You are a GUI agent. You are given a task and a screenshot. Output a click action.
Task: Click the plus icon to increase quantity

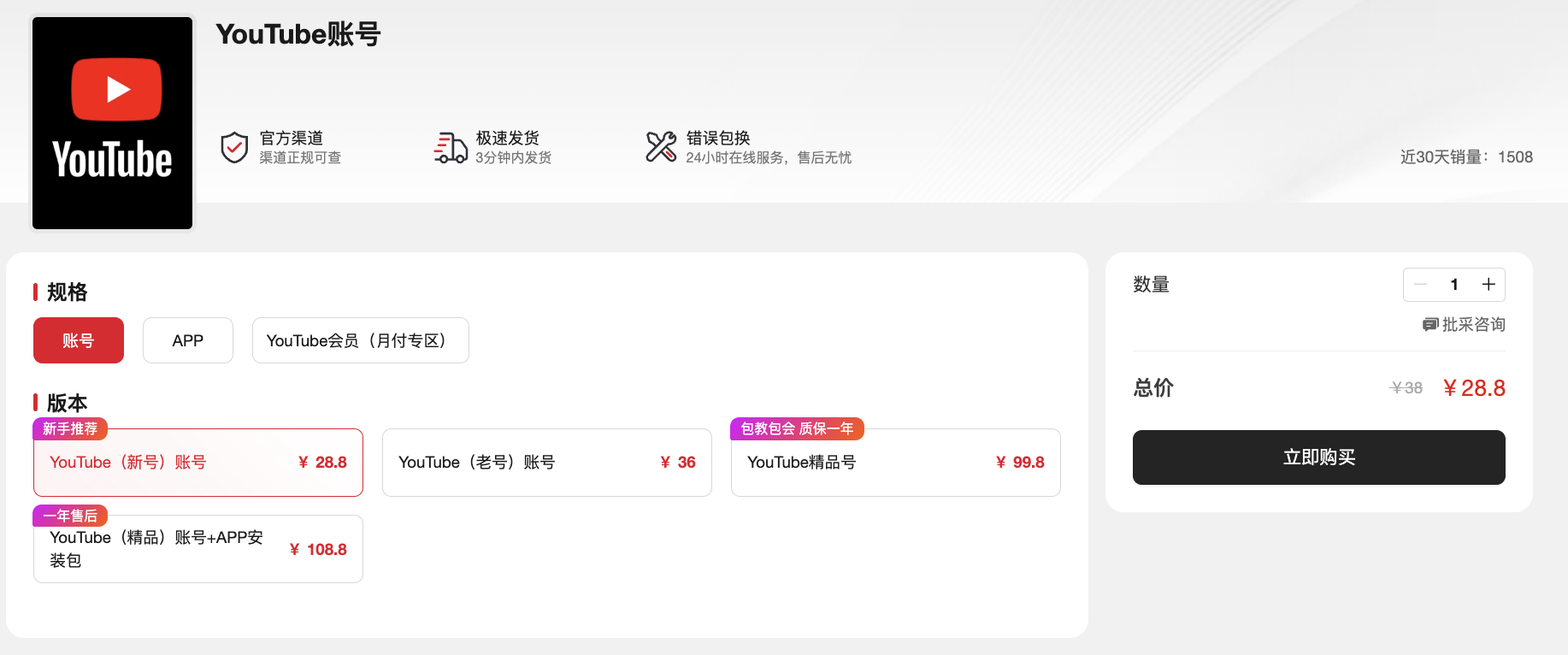tap(1488, 284)
